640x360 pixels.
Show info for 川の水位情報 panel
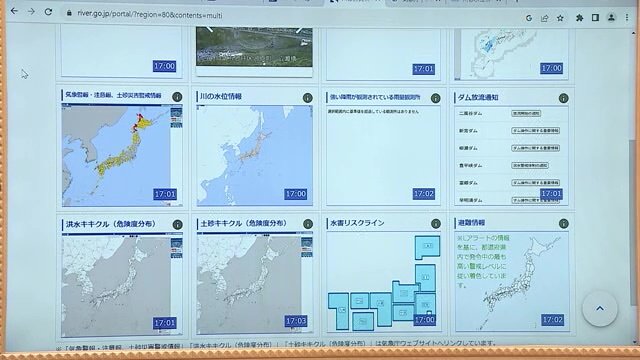pyautogui.click(x=307, y=98)
